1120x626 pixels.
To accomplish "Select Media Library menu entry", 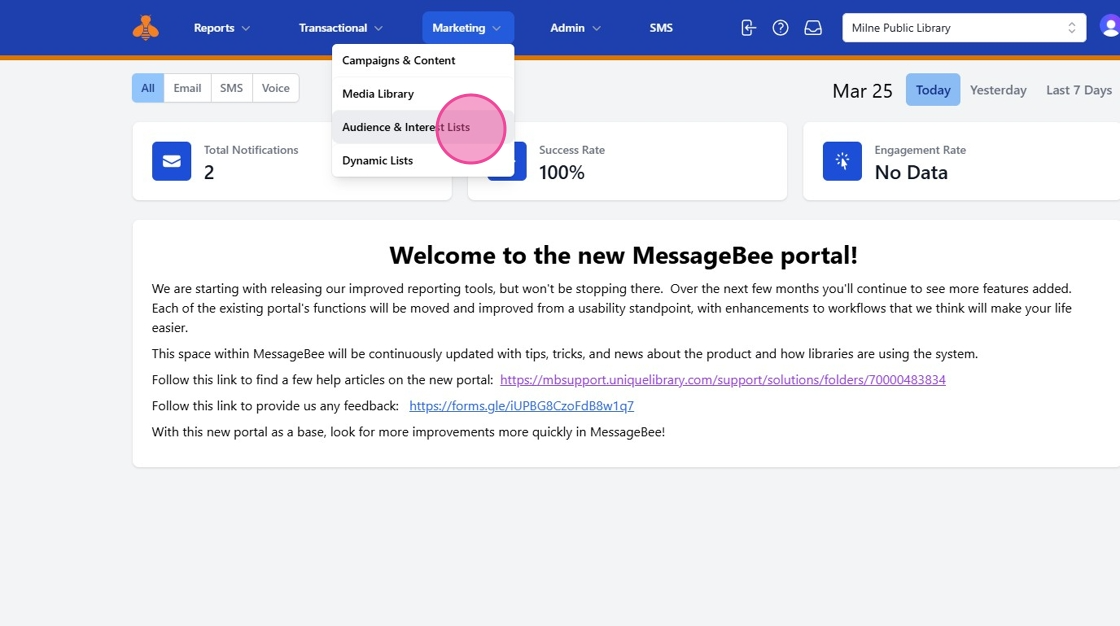I will pyautogui.click(x=423, y=94).
